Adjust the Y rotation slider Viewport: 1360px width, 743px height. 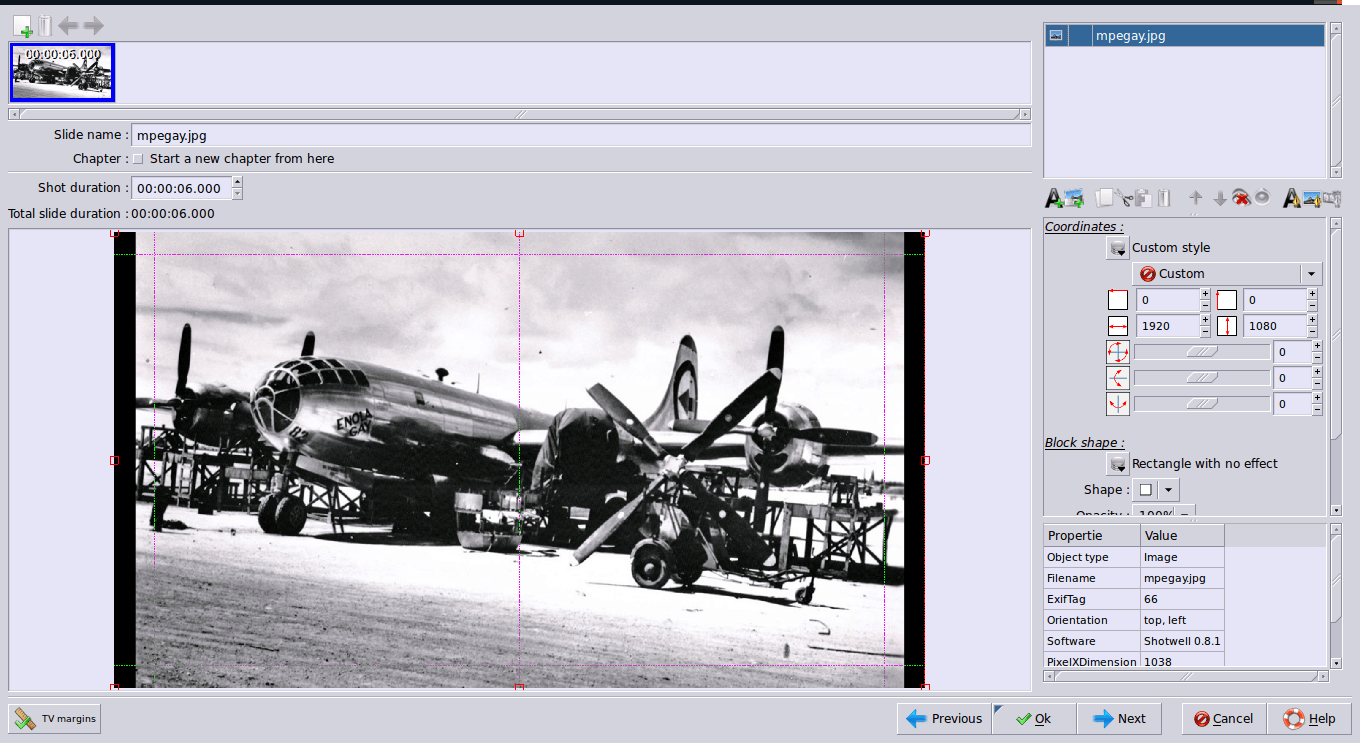[1201, 404]
